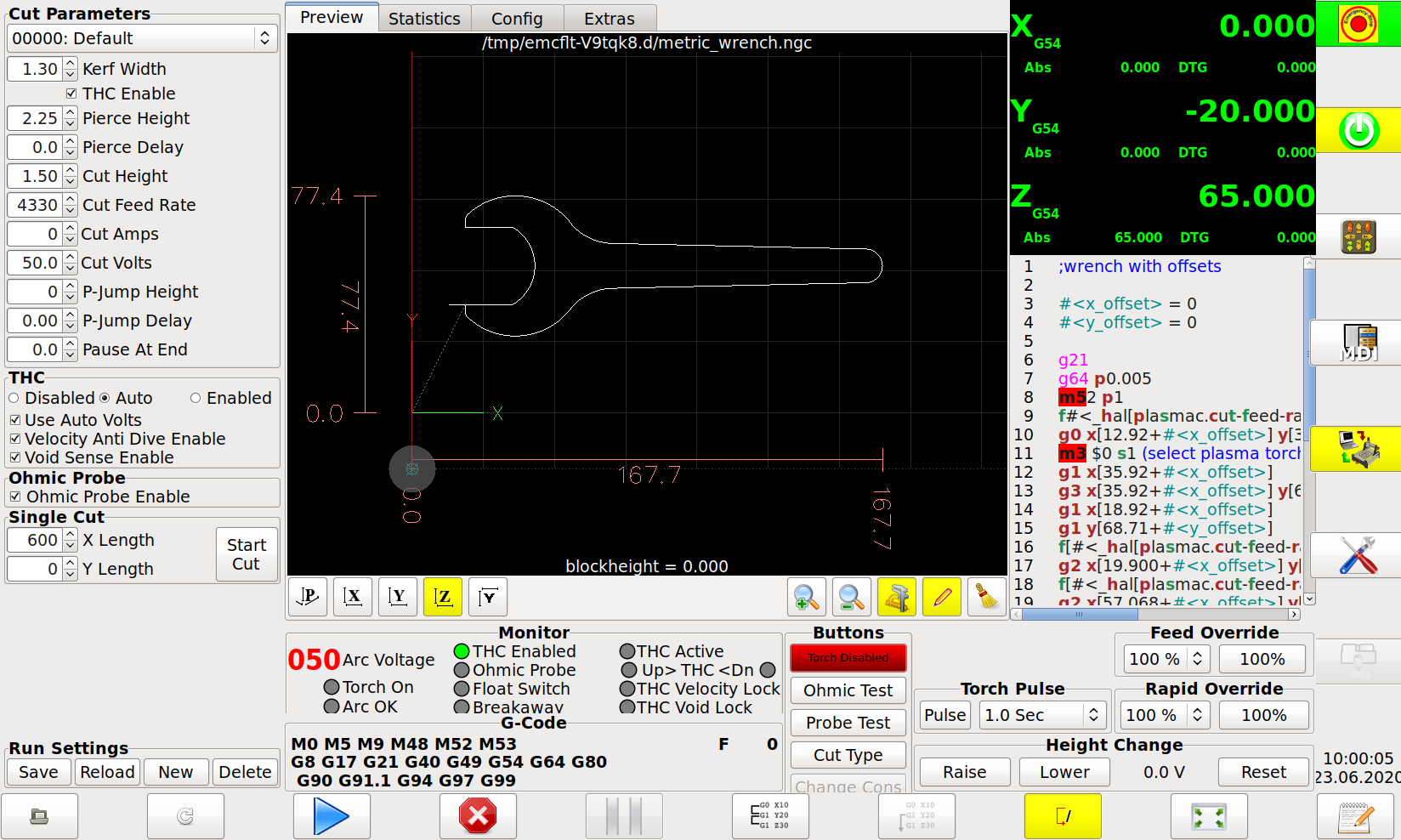
Task: Click the Probe Test button
Action: point(848,723)
